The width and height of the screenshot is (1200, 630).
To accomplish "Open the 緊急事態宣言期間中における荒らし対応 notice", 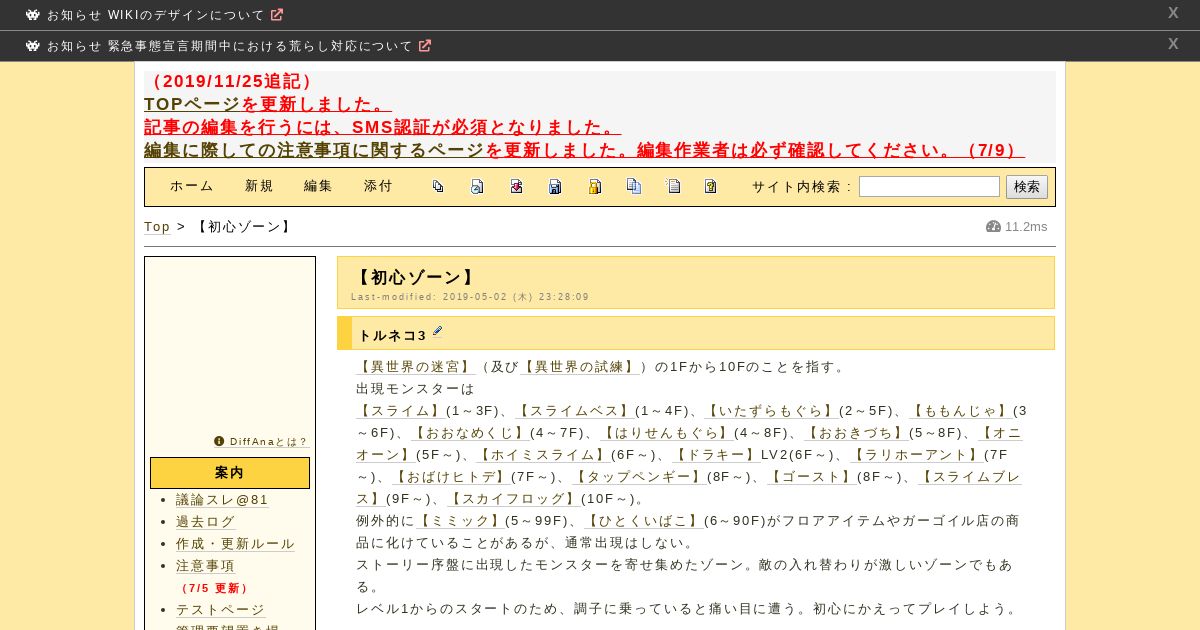I will (x=230, y=46).
